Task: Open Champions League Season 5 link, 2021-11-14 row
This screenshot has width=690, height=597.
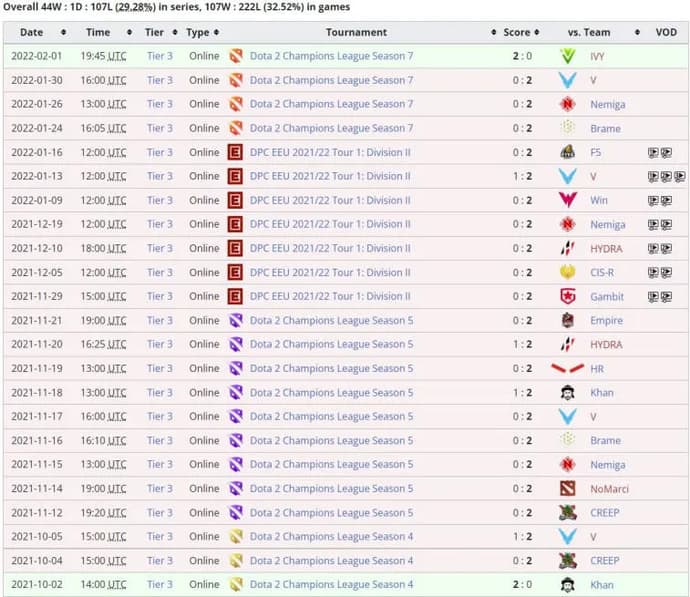Action: tap(331, 488)
